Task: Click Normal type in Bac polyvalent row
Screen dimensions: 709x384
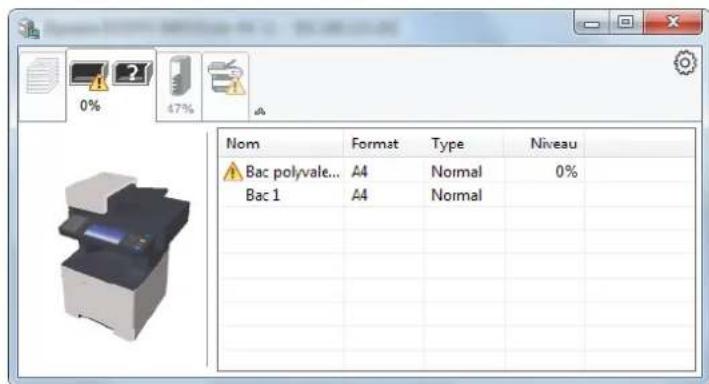Action: pos(457,172)
